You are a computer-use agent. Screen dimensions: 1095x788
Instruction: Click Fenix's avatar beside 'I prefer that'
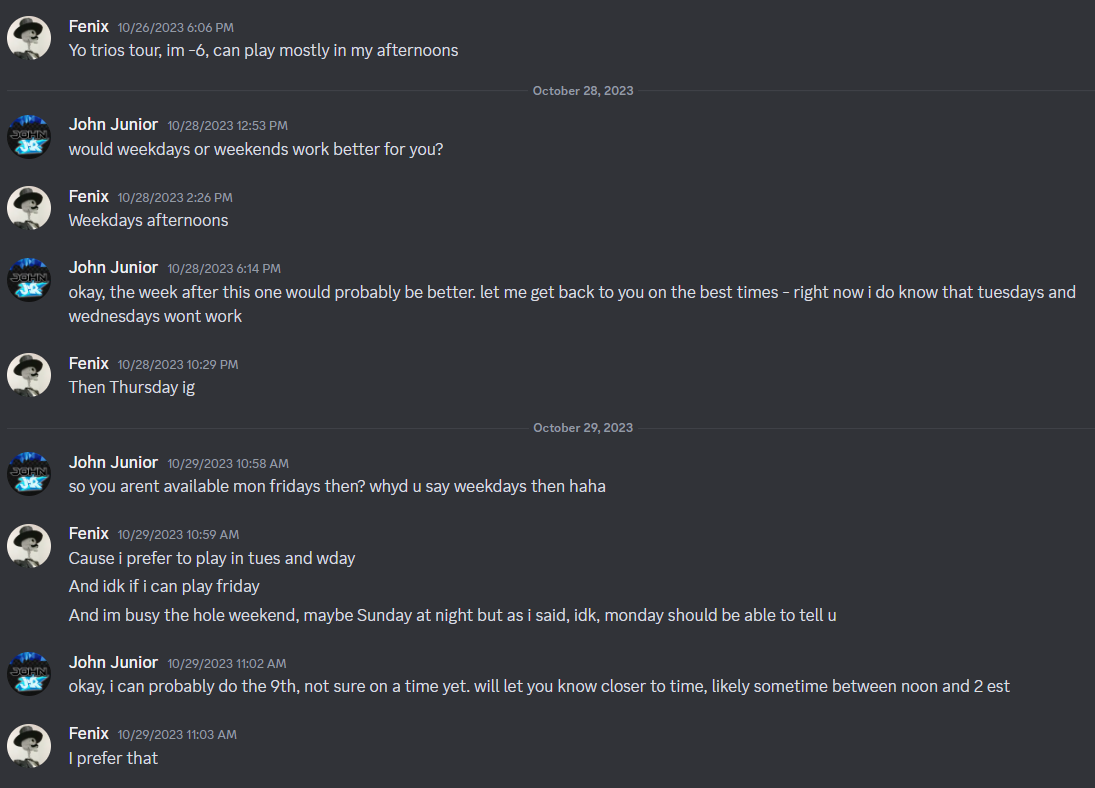[29, 745]
